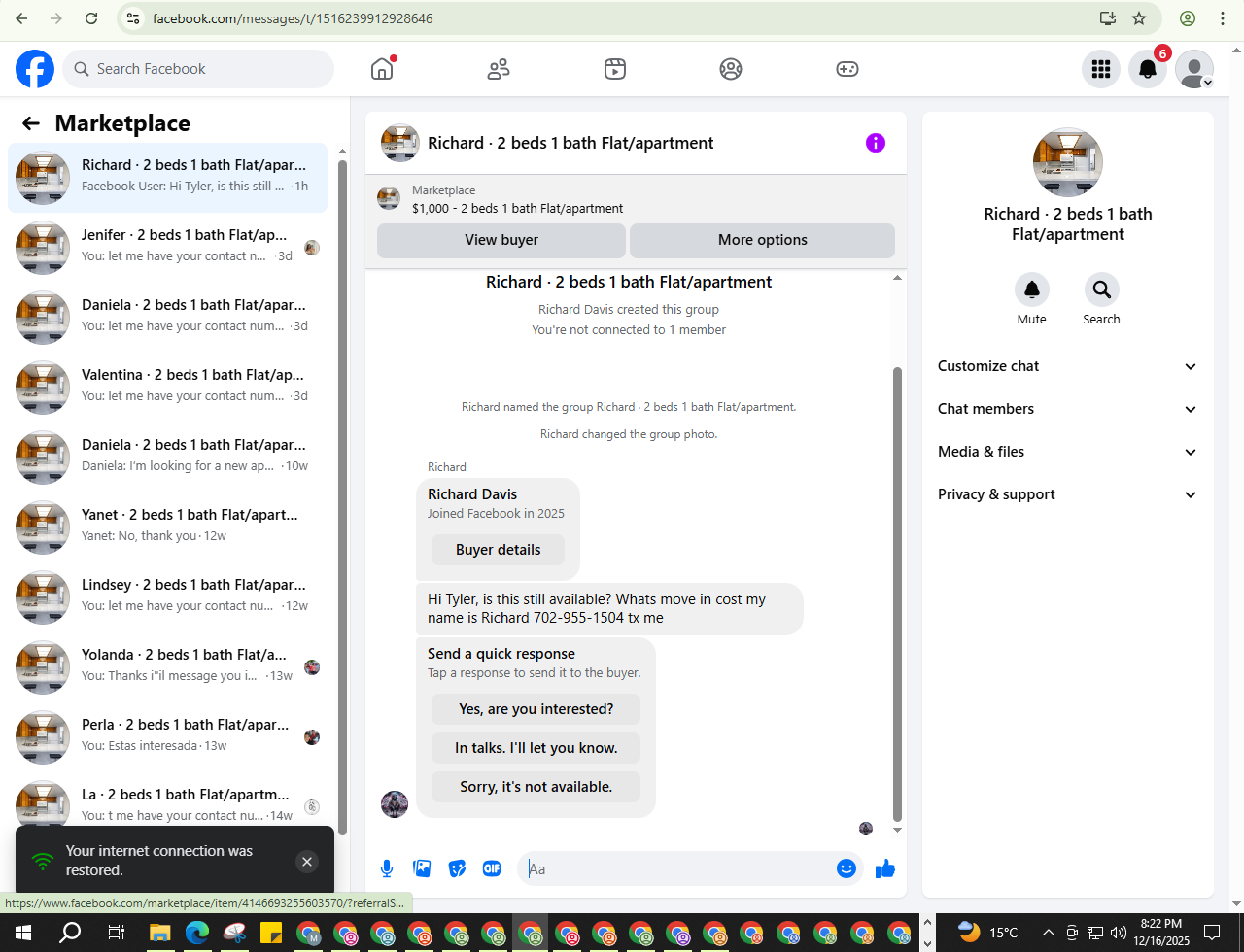Open Microsoft Edge from taskbar
This screenshot has width=1244, height=952.
[196, 933]
